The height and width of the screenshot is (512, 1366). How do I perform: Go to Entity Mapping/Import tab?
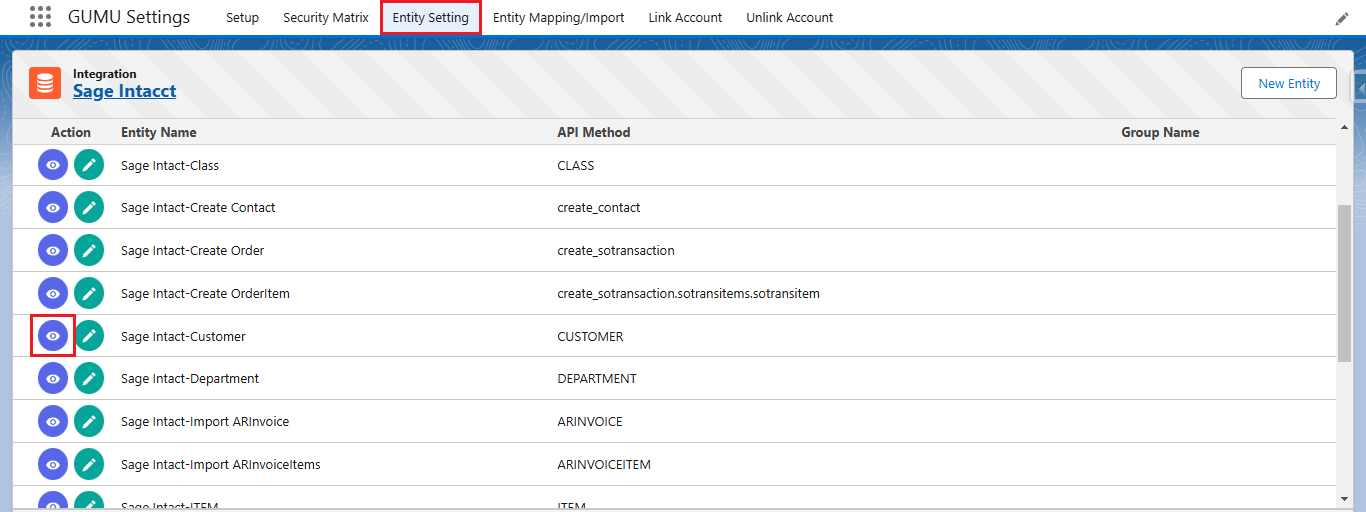point(558,18)
